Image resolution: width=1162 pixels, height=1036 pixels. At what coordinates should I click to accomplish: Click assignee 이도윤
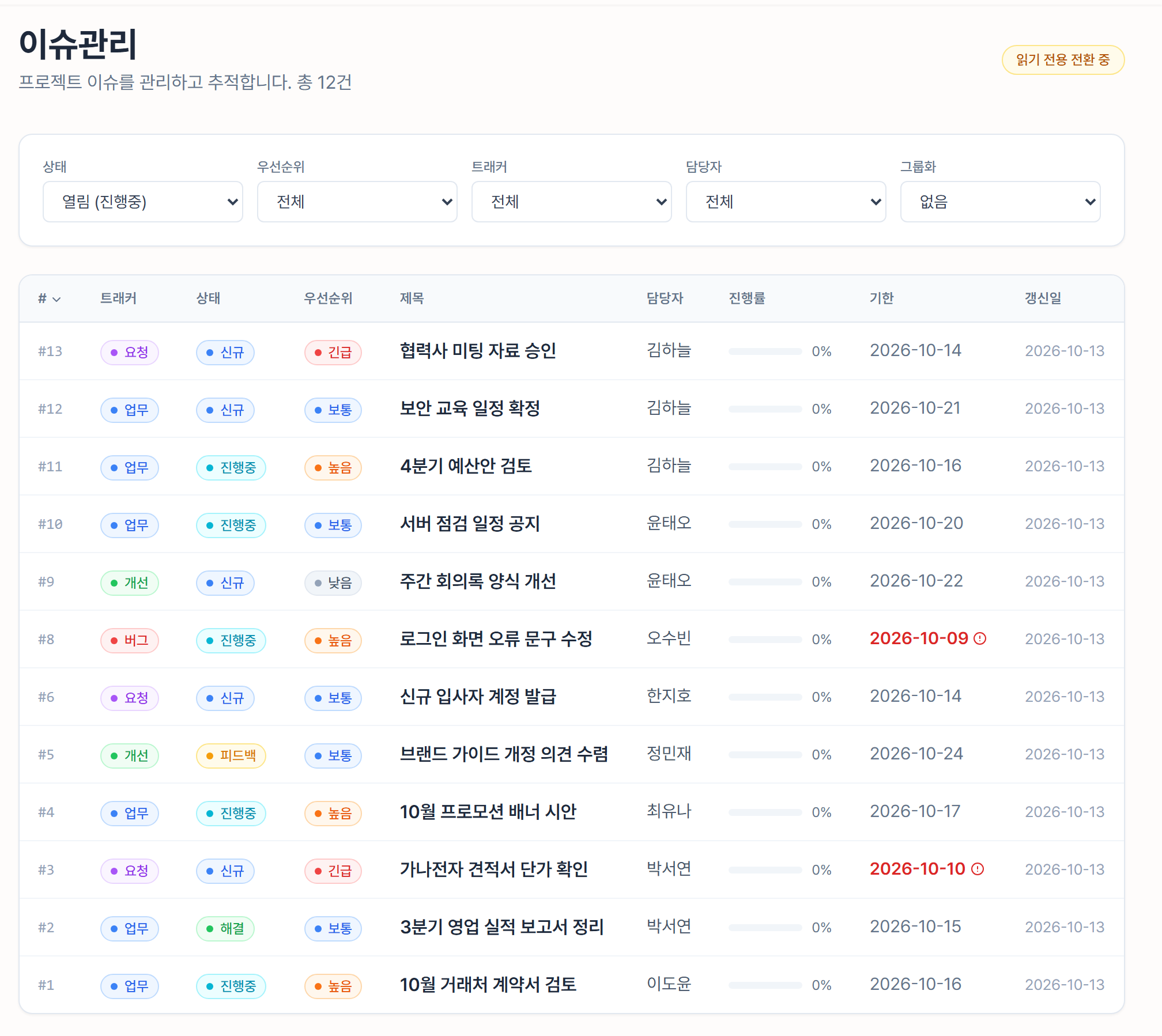pyautogui.click(x=669, y=984)
